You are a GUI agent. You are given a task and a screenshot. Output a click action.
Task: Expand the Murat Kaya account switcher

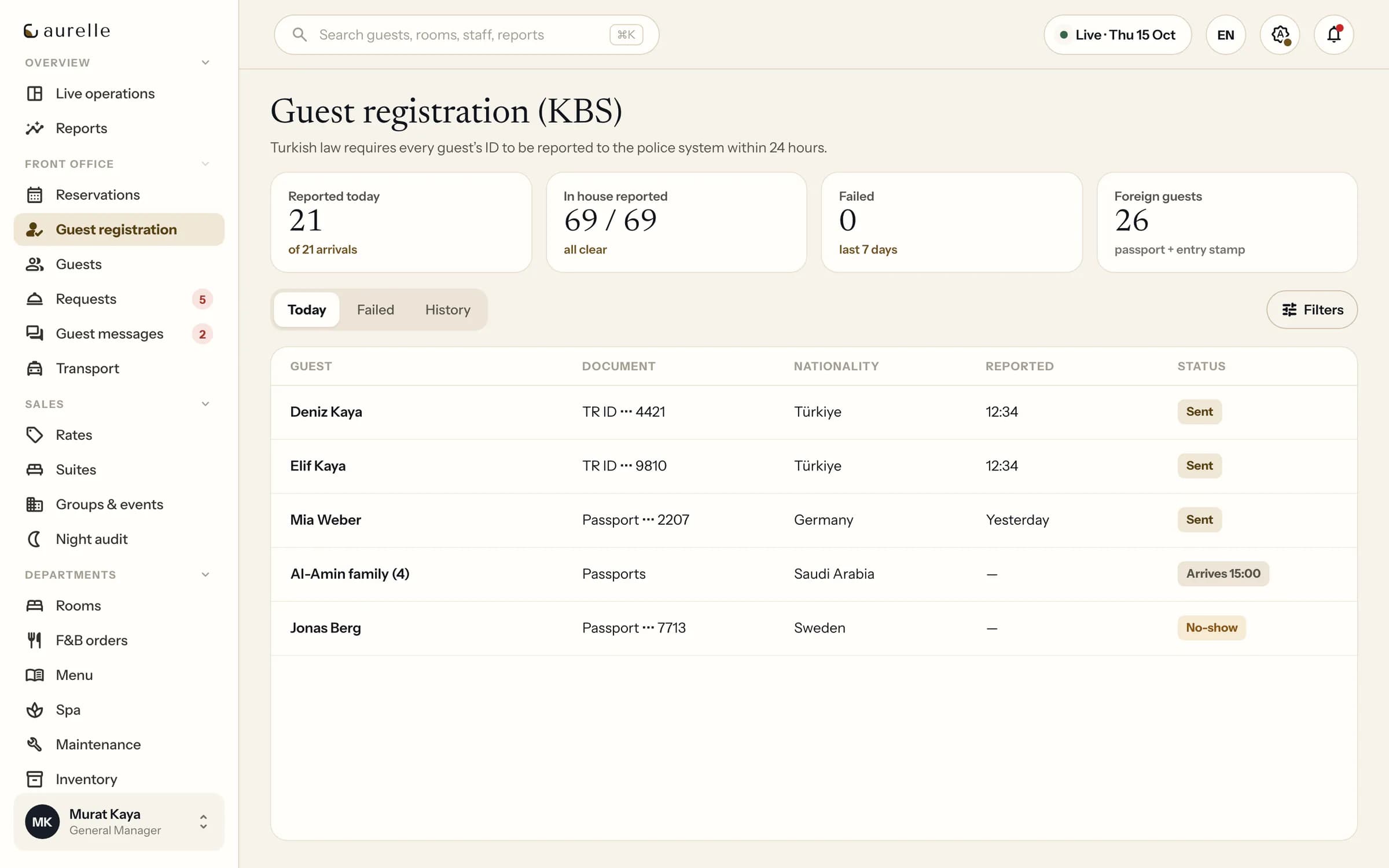pyautogui.click(x=203, y=822)
